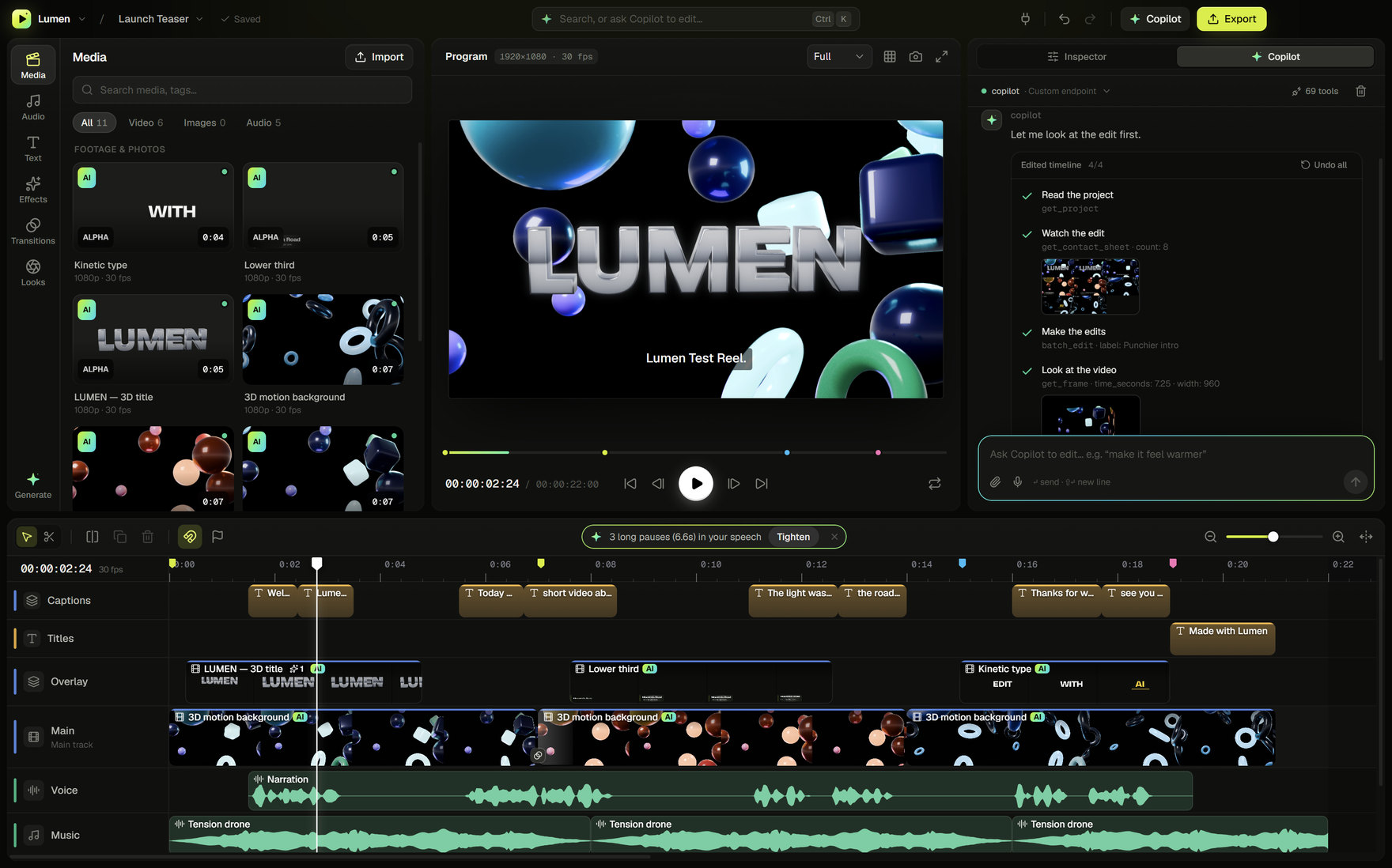
Task: Open the Transitions sidebar panel
Action: coord(33,232)
